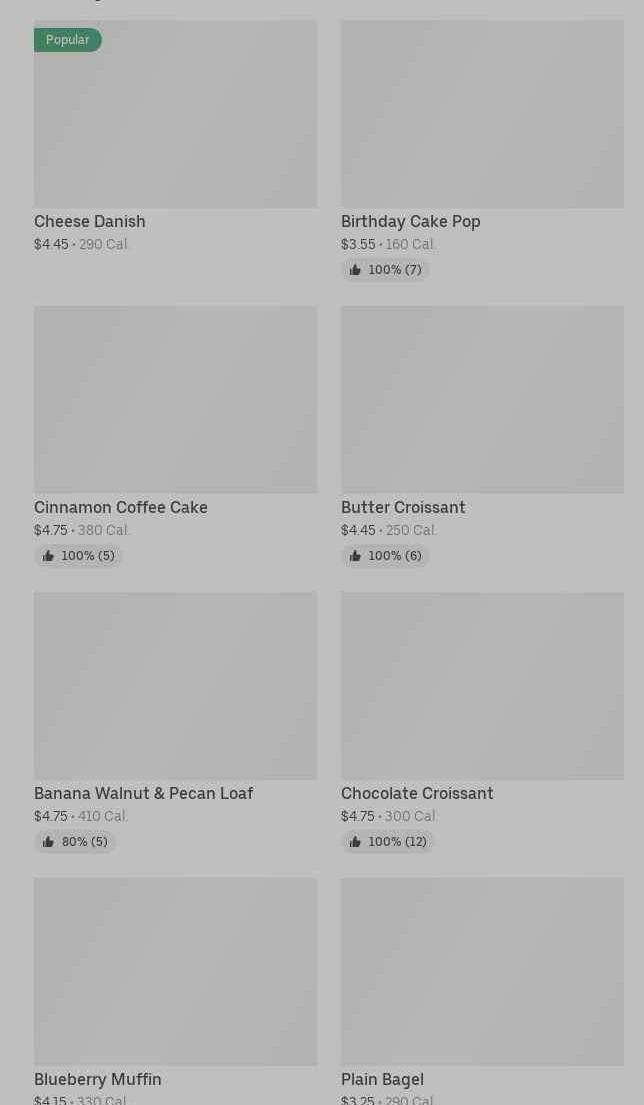Click thumbs-up icon under Chocolate Croissant
Viewport: 644px width, 1105px height.
click(355, 842)
